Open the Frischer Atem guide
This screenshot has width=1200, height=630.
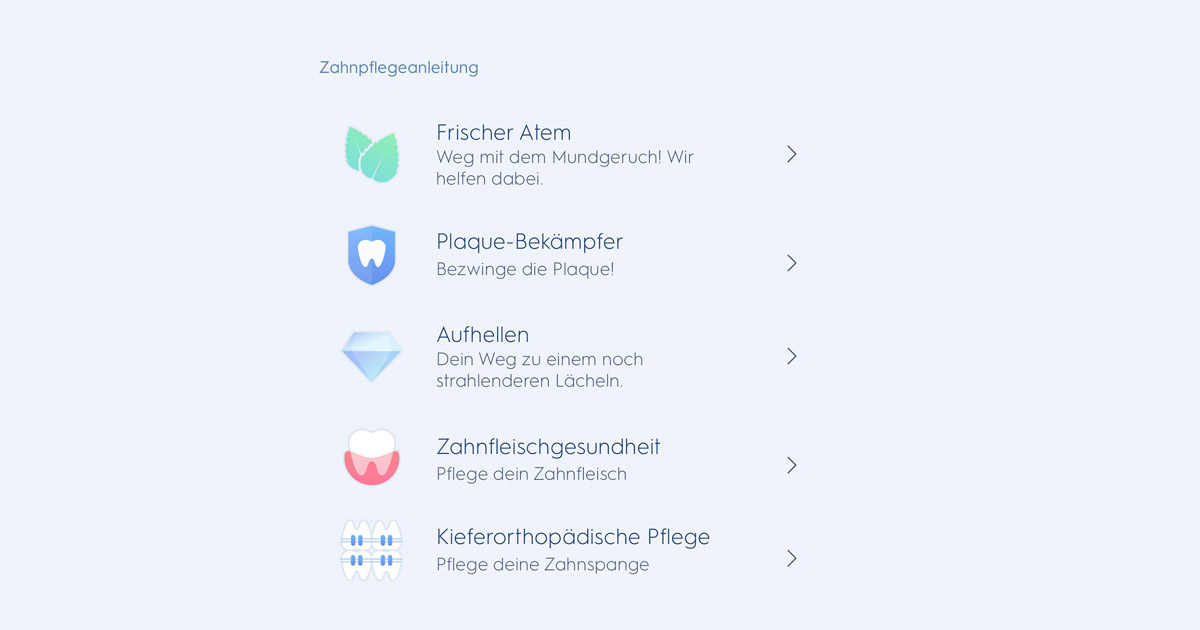pyautogui.click(x=503, y=132)
